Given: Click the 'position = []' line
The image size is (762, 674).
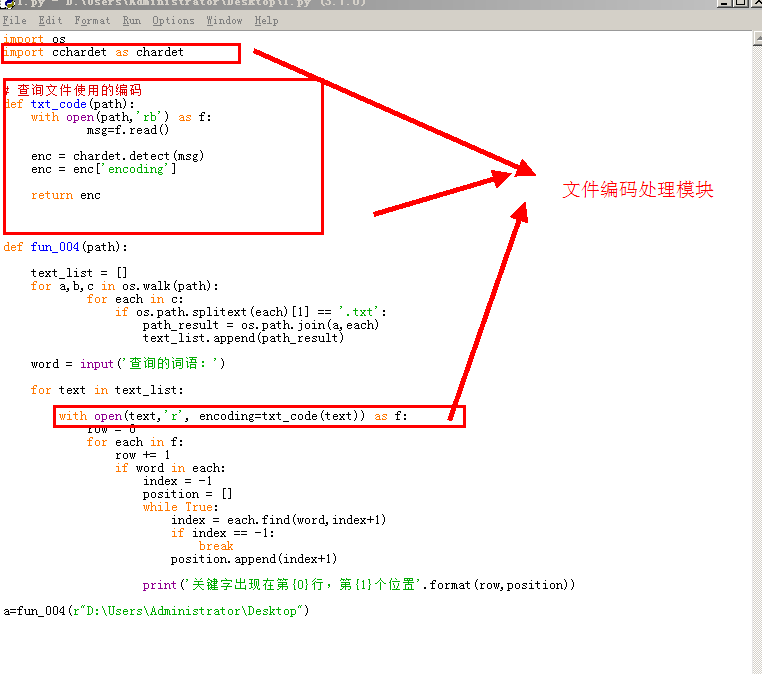Looking at the screenshot, I should [x=188, y=495].
